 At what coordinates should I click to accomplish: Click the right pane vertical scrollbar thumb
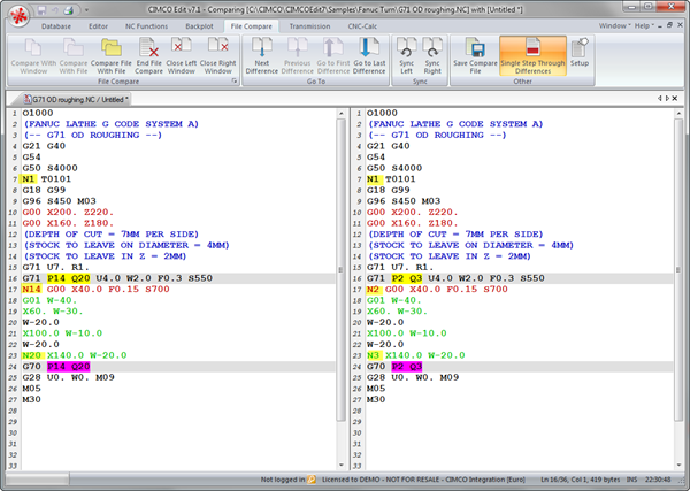click(678, 270)
